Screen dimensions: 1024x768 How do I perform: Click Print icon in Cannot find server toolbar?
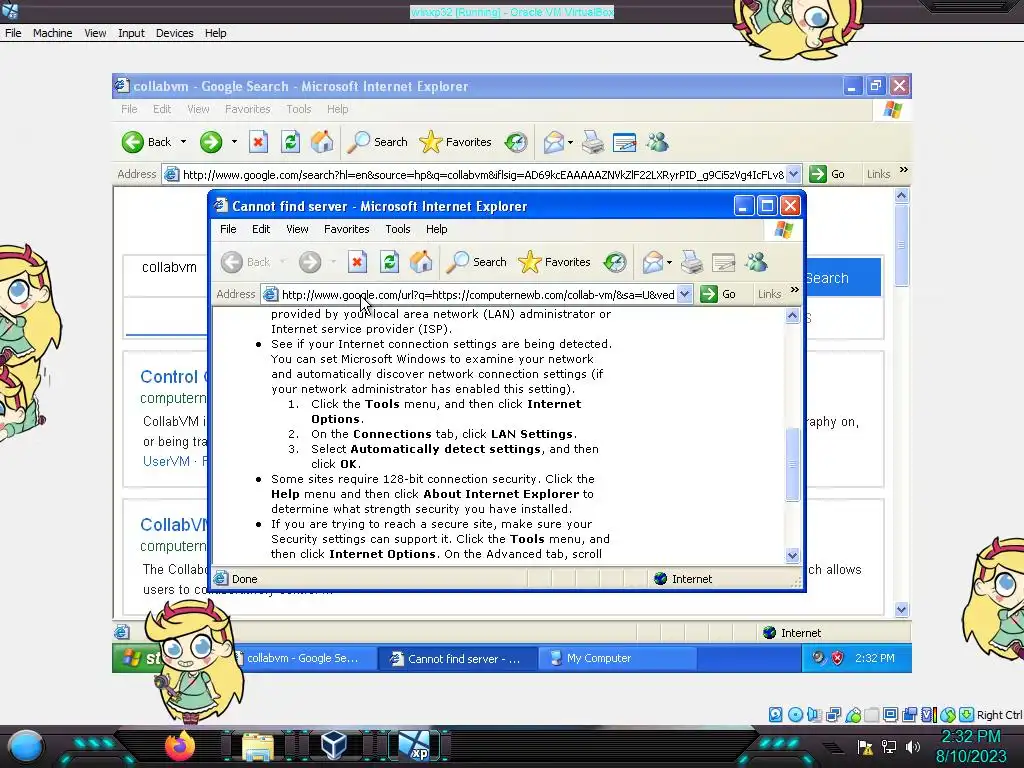pos(692,263)
